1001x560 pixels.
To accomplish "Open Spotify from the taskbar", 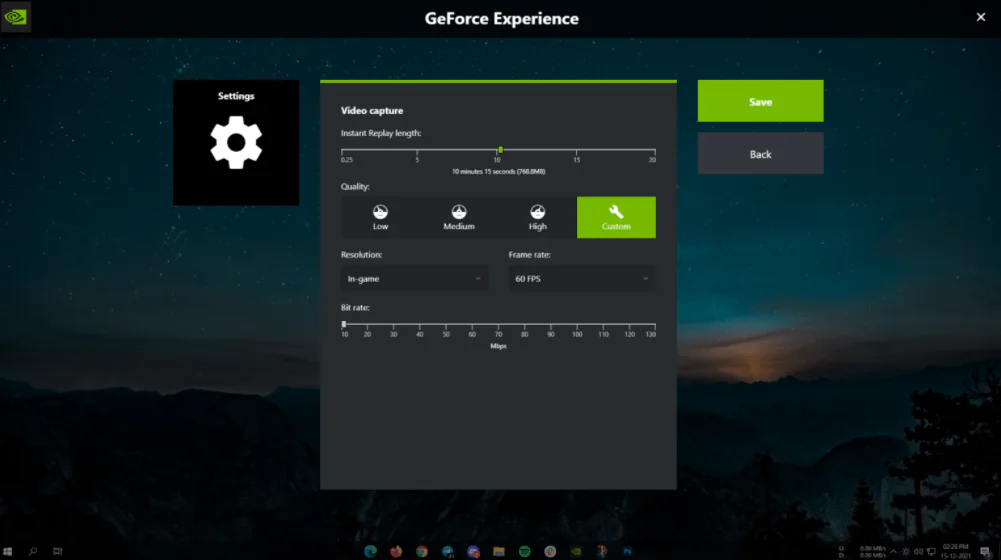I will (x=525, y=551).
